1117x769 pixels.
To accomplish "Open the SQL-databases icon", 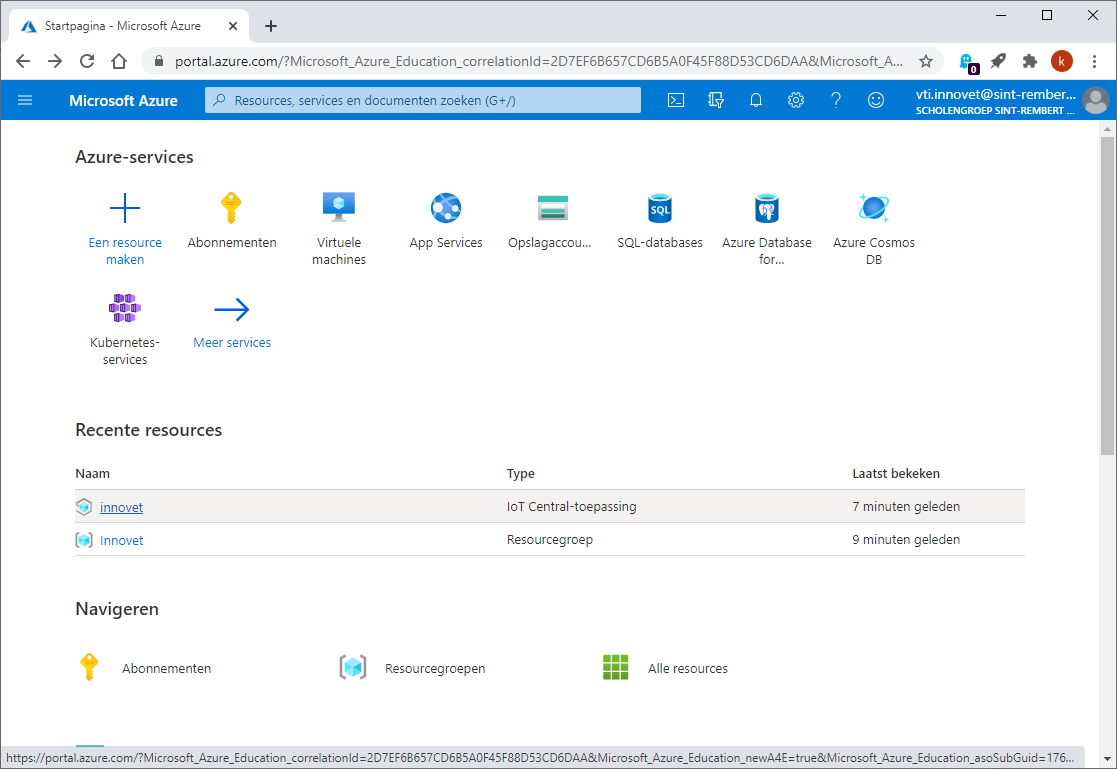I will [x=660, y=208].
